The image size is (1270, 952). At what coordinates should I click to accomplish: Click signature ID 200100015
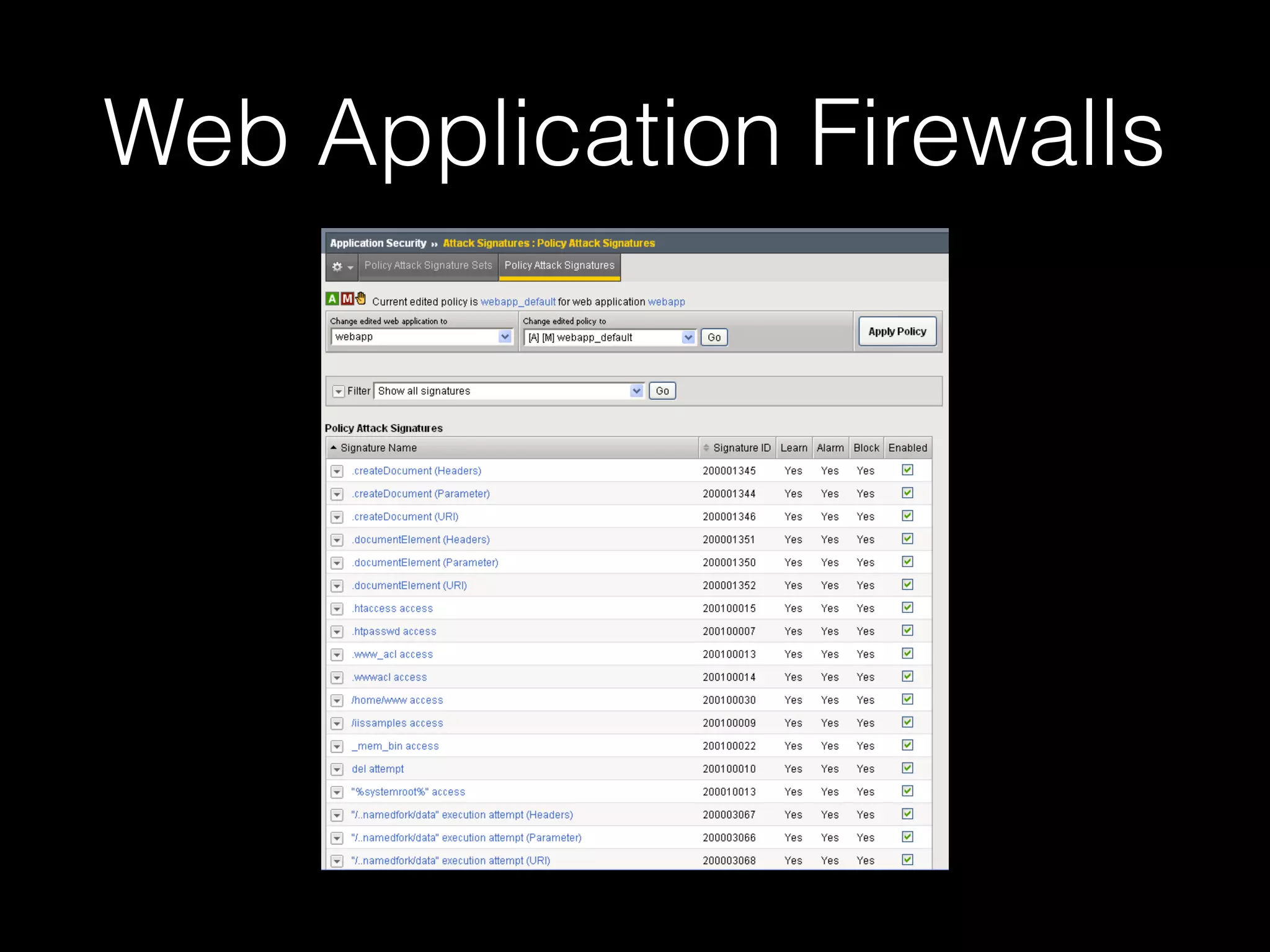pyautogui.click(x=729, y=609)
